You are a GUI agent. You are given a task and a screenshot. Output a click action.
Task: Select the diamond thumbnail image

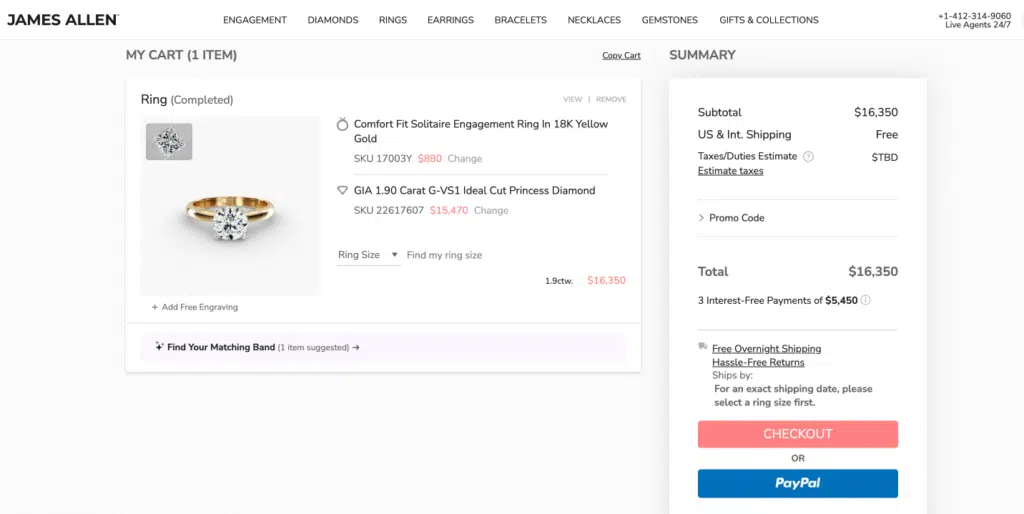169,141
